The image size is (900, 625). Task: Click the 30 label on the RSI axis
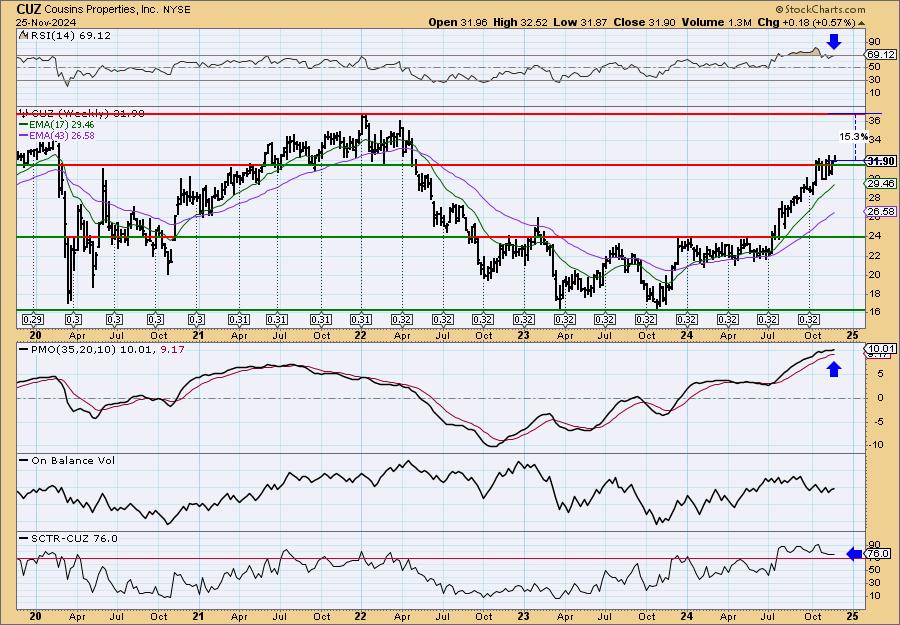click(x=875, y=80)
